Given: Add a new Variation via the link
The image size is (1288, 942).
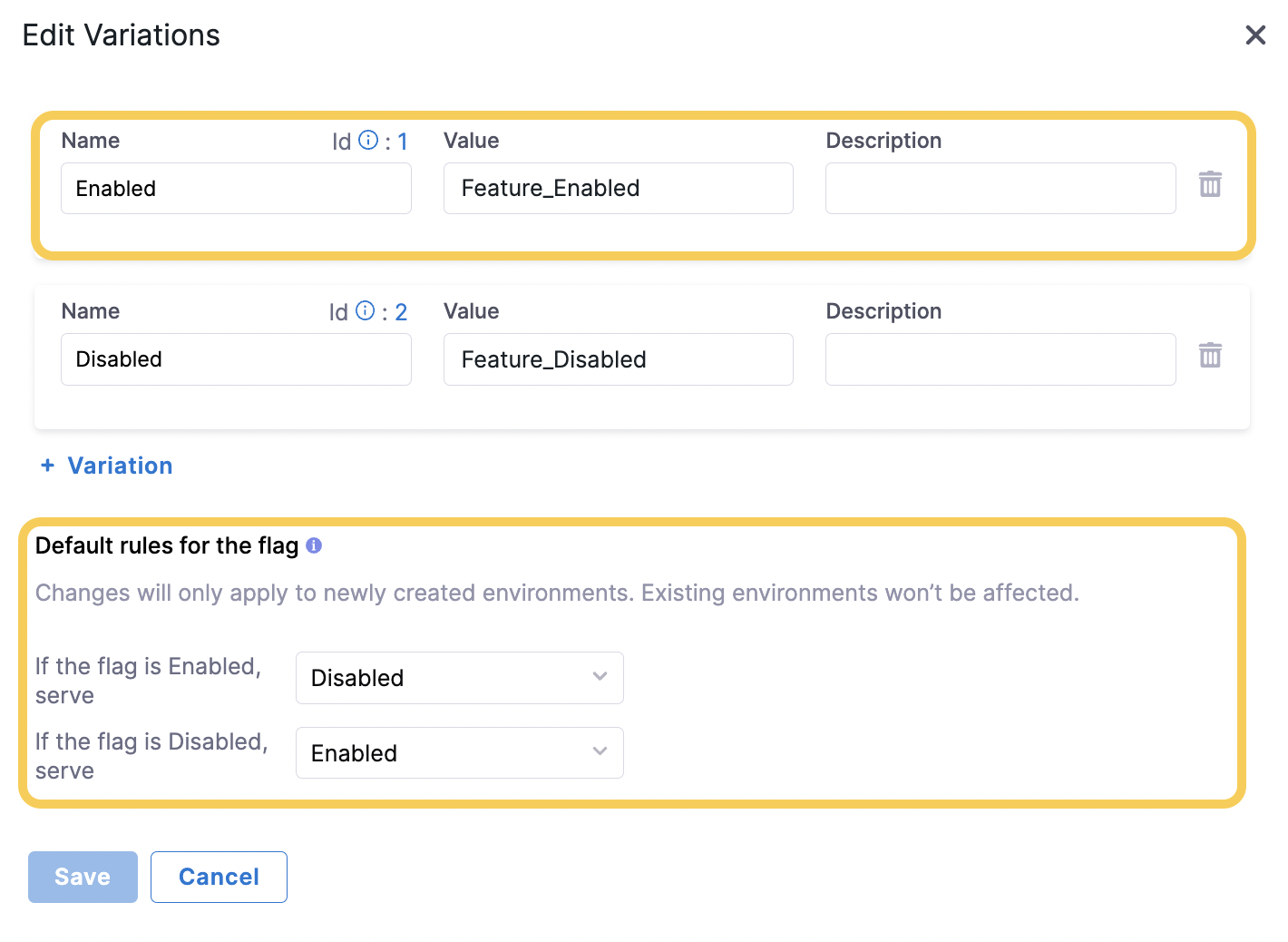Looking at the screenshot, I should tap(120, 466).
